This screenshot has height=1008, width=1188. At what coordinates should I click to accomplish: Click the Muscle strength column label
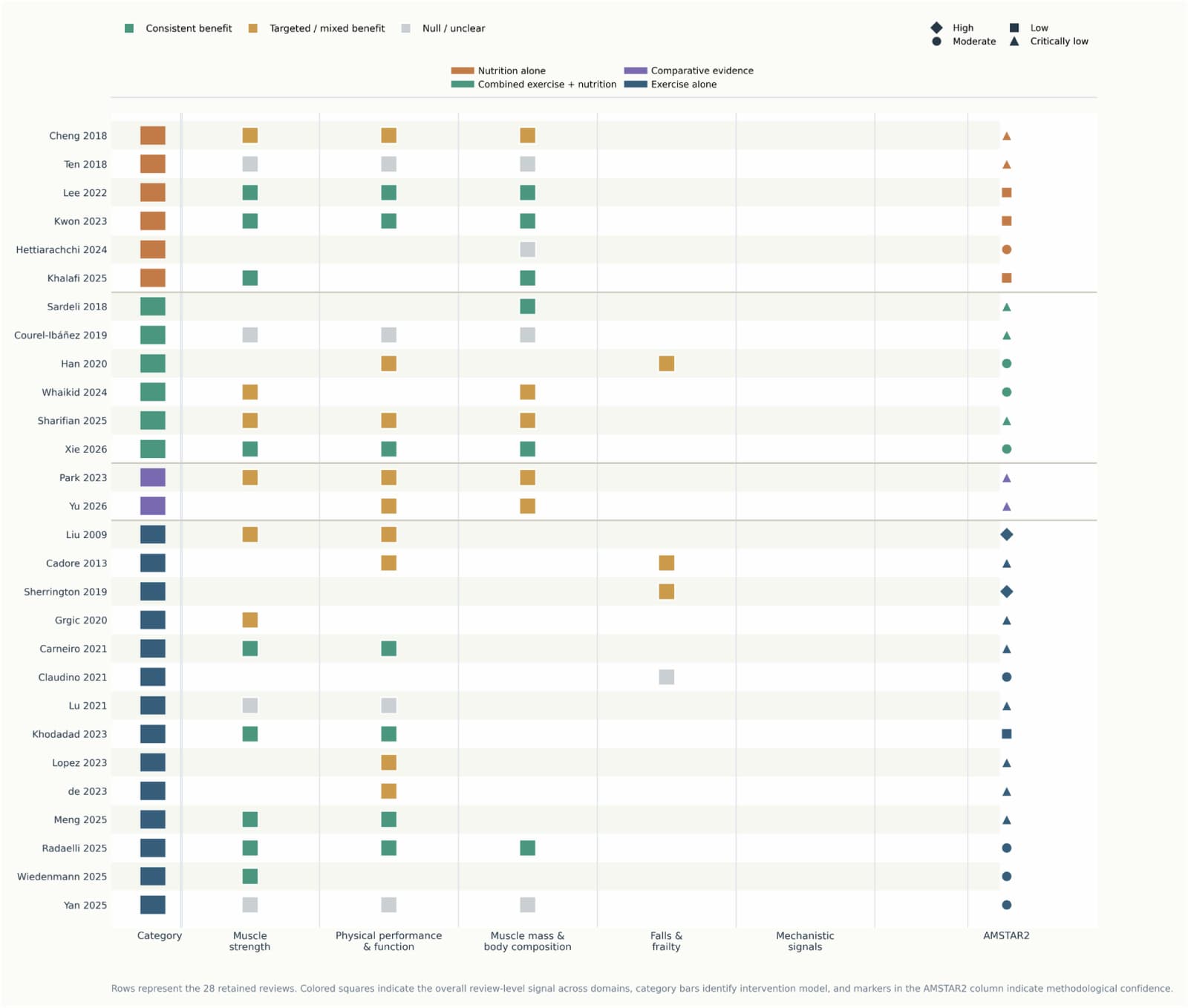(250, 941)
